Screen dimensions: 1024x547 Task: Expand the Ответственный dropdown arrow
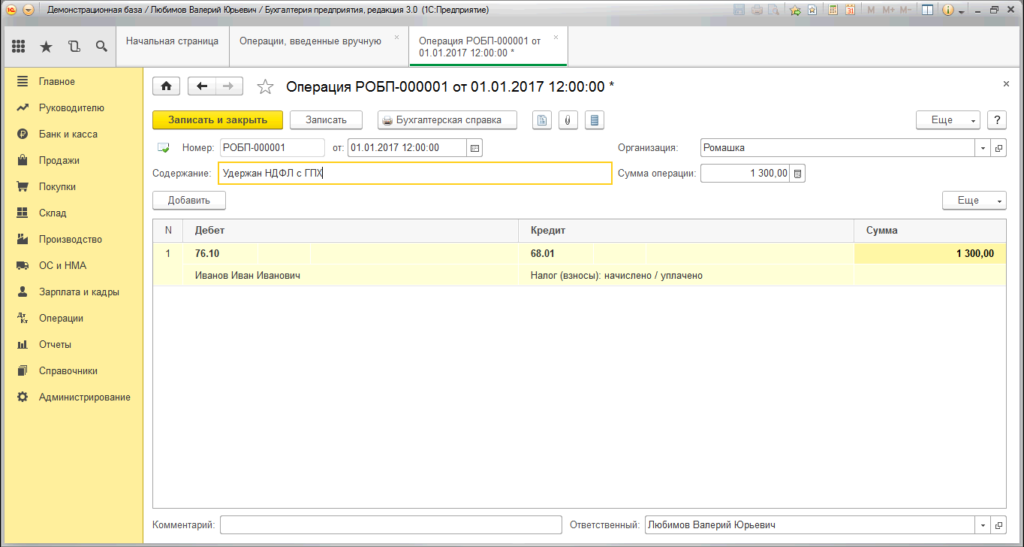point(981,525)
